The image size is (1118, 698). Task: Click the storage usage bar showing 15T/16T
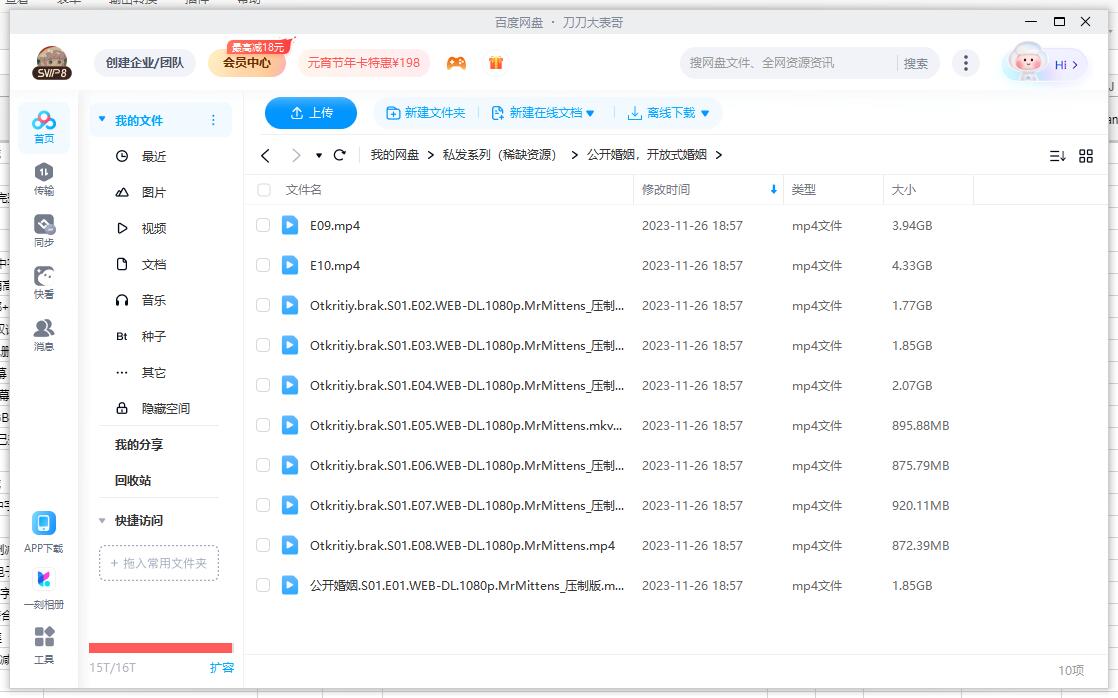[160, 648]
